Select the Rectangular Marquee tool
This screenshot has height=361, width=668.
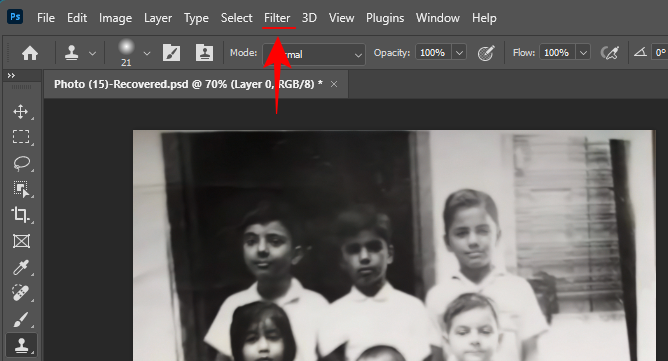pyautogui.click(x=21, y=137)
